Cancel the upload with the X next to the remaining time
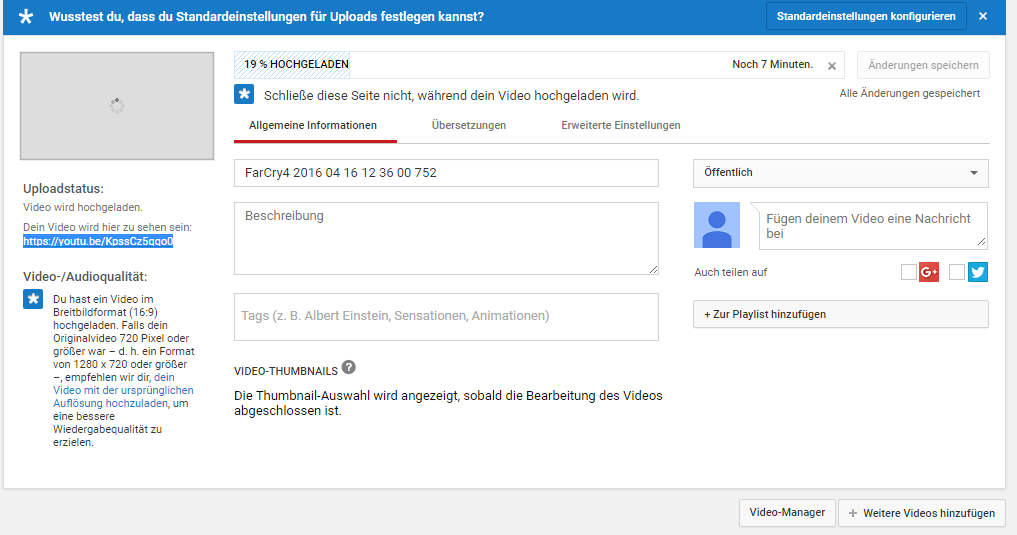The width and height of the screenshot is (1017, 535). coord(832,65)
